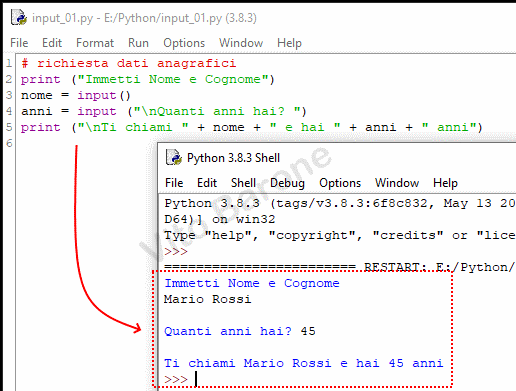
Task: Open the editor File menu
Action: coord(19,43)
